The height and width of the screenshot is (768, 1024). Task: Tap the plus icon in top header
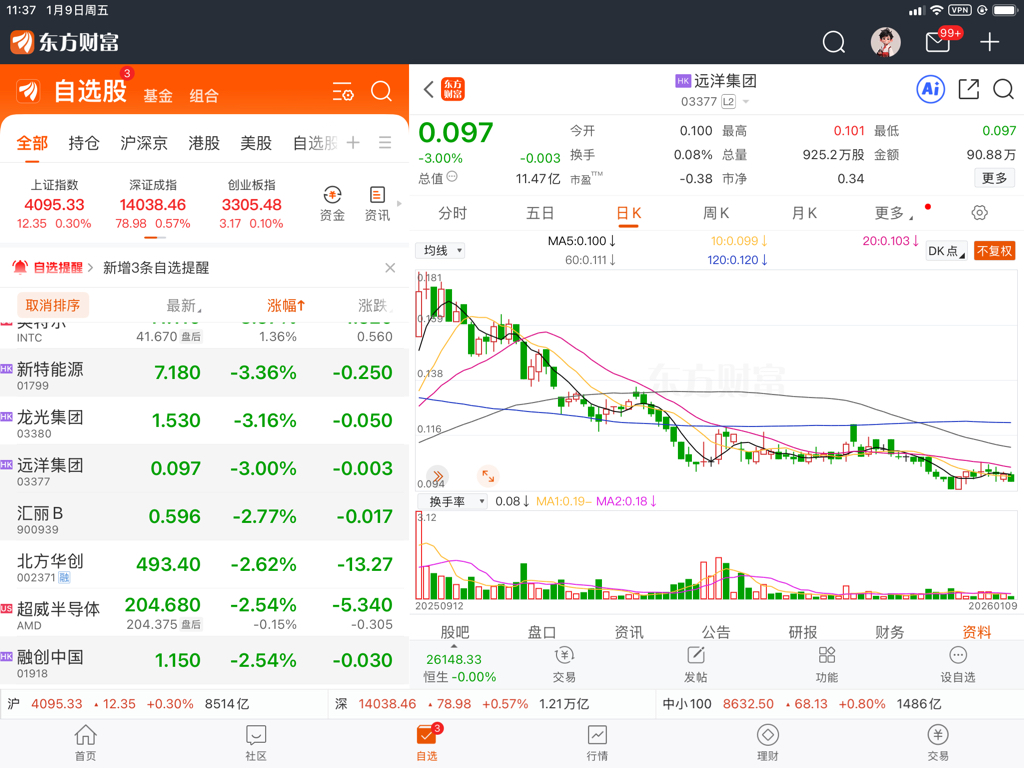coord(989,42)
